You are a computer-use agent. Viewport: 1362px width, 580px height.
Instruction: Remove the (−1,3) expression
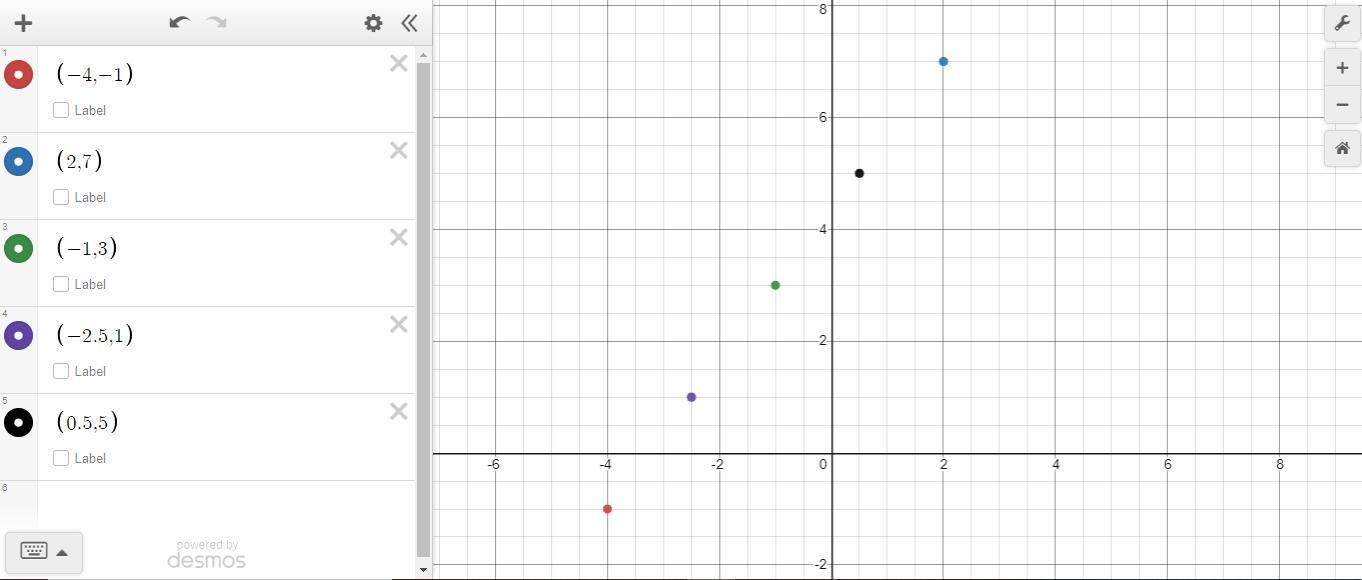[x=398, y=237]
